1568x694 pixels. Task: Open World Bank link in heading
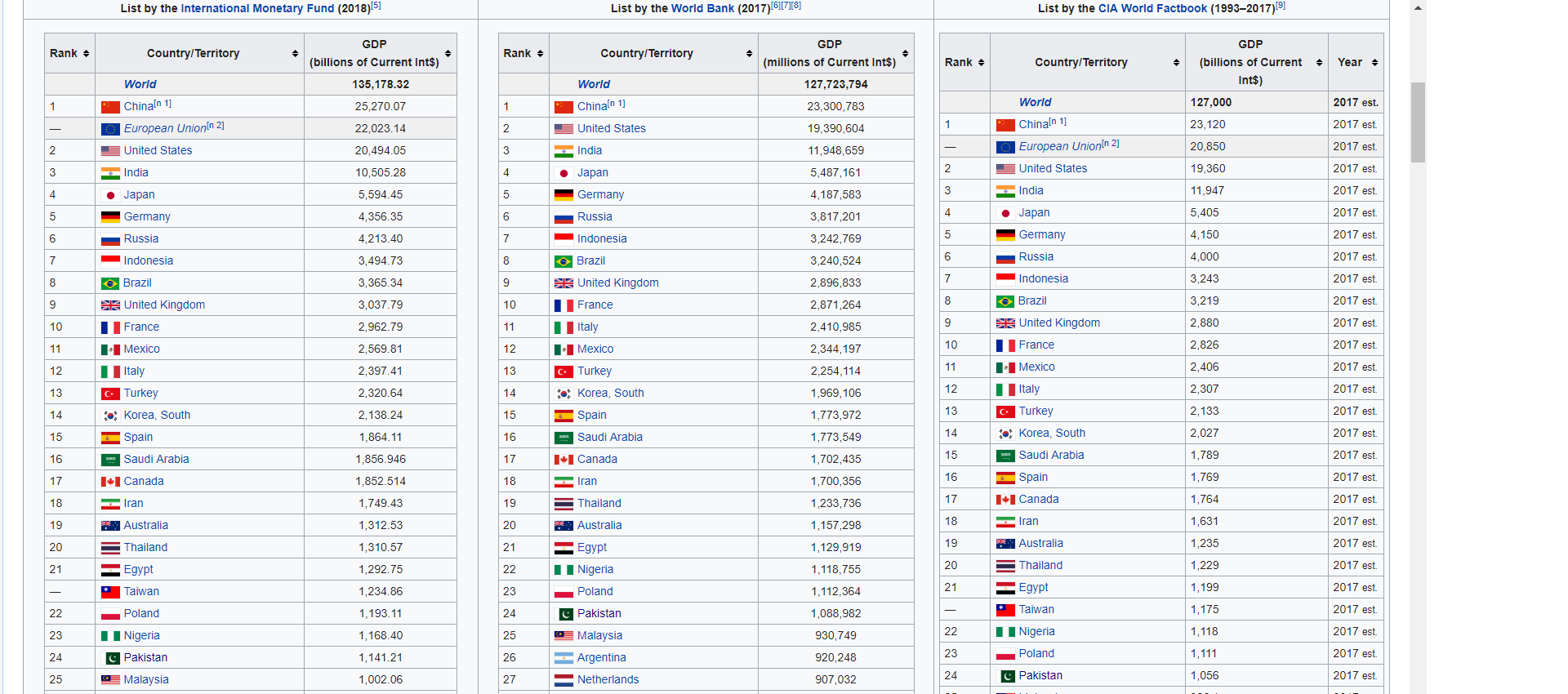[x=702, y=8]
